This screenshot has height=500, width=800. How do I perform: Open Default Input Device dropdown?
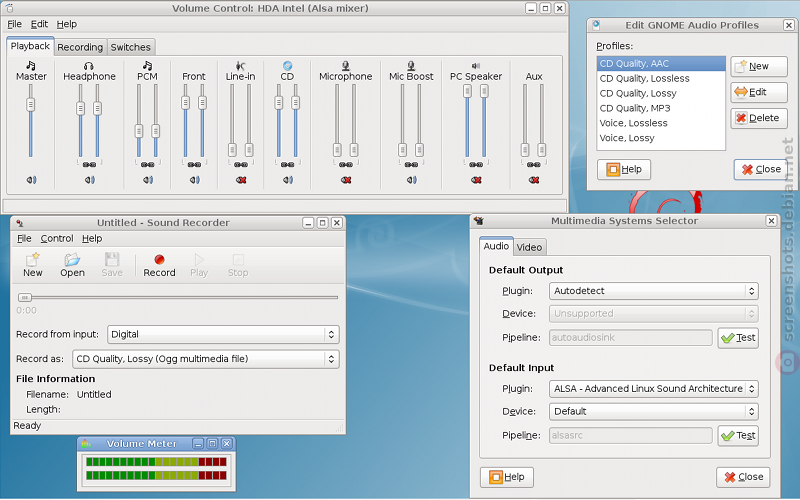coord(654,411)
